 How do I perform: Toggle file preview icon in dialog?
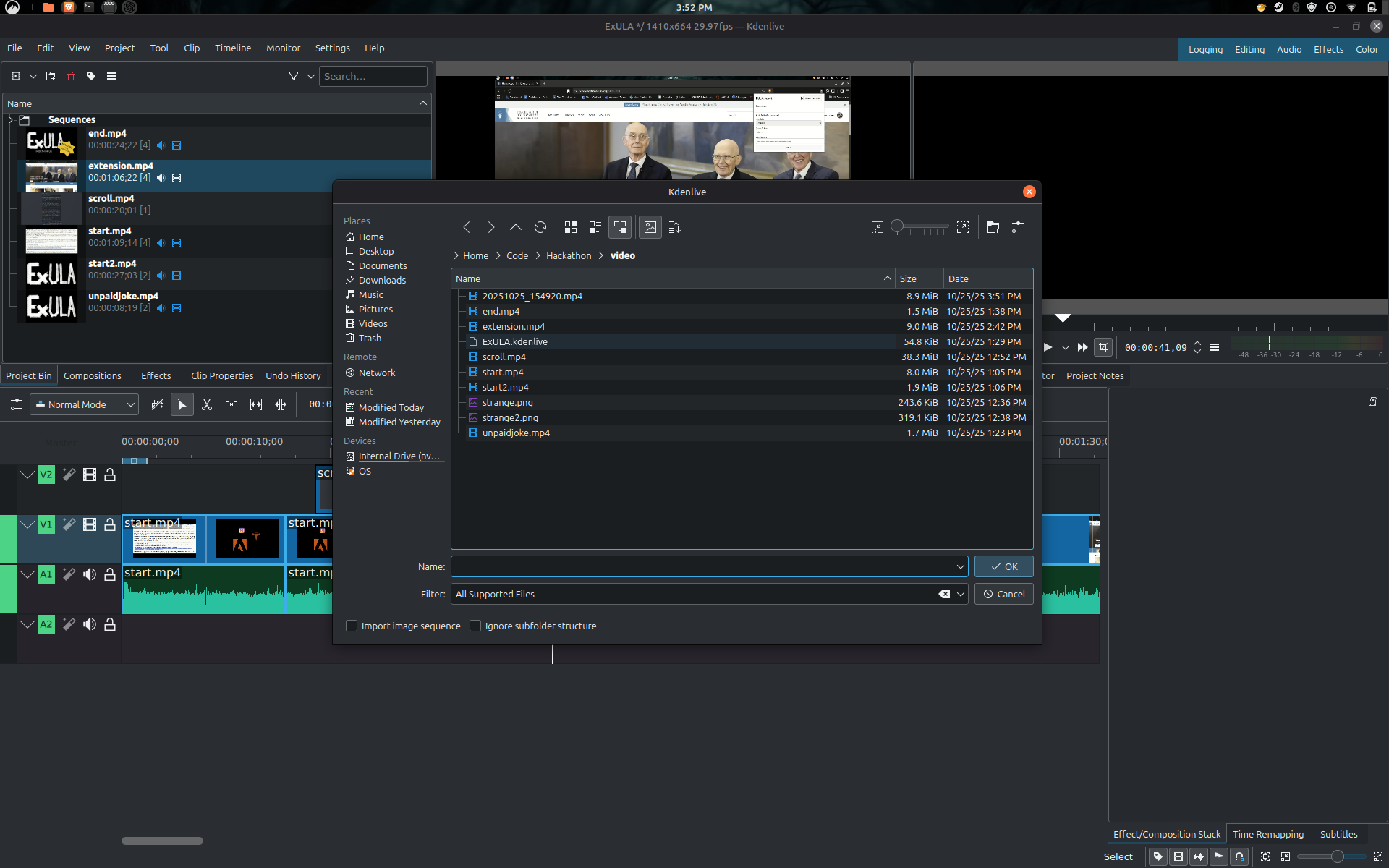pos(650,227)
